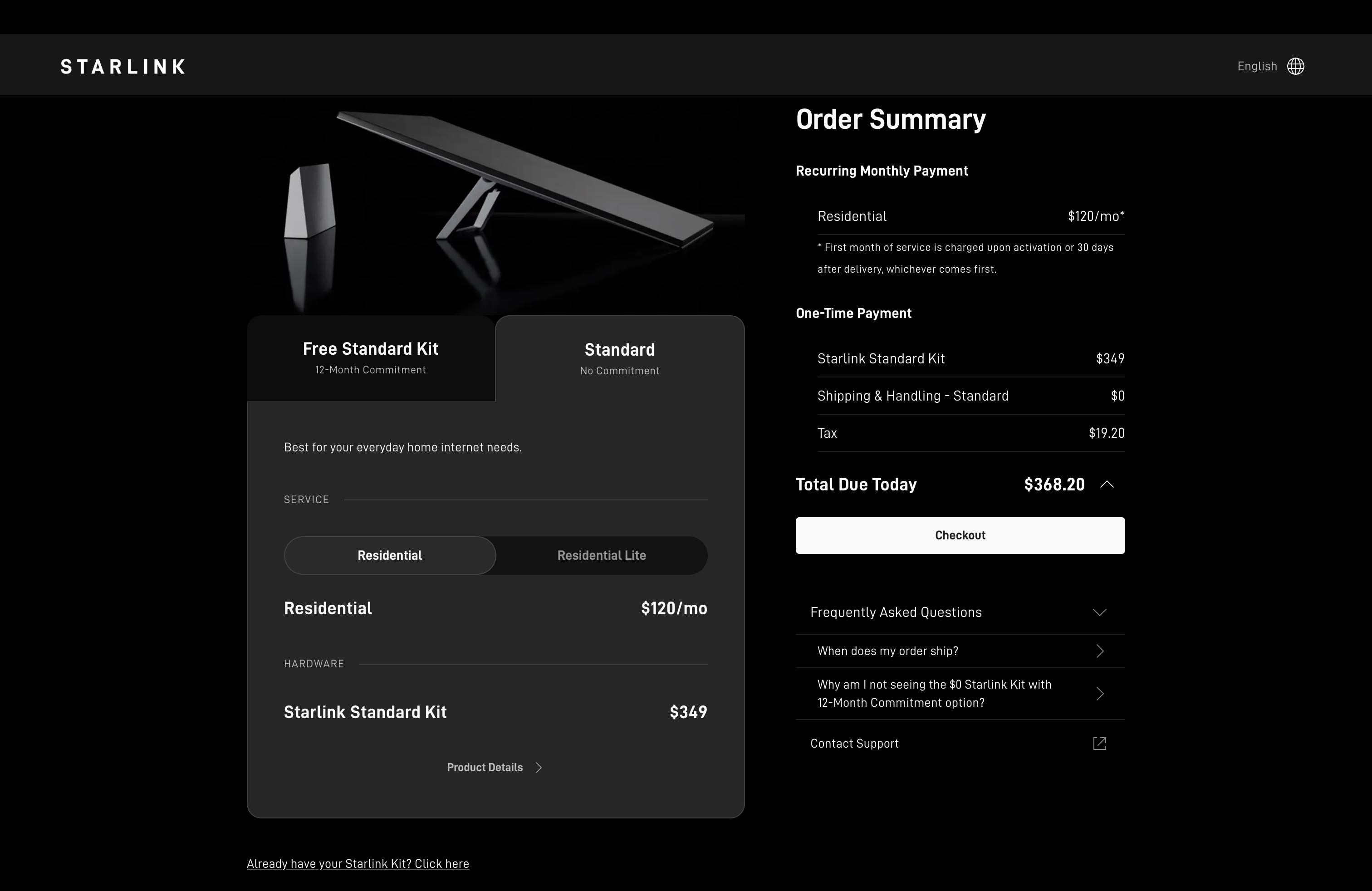Viewport: 1372px width, 891px height.
Task: Click chevron next to order ship question
Action: [1100, 651]
